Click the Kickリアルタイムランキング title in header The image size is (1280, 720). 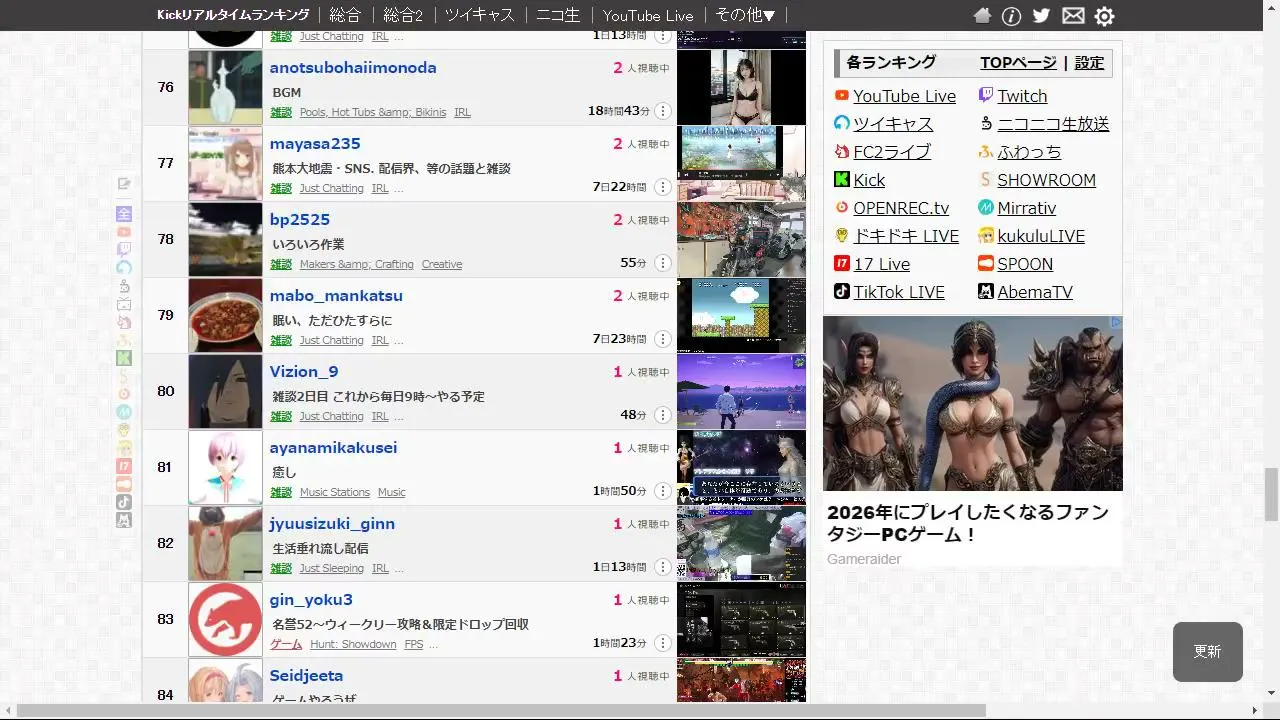[233, 15]
